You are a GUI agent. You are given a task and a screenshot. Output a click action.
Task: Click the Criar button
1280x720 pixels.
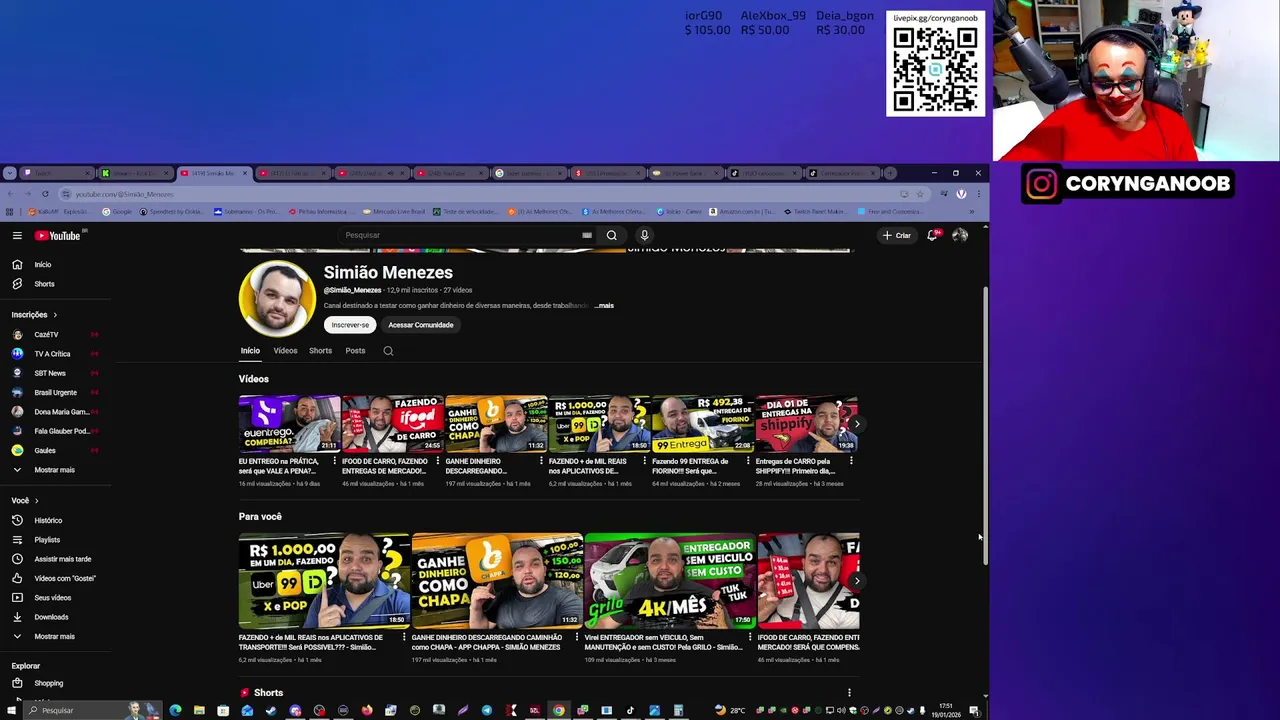pos(896,236)
